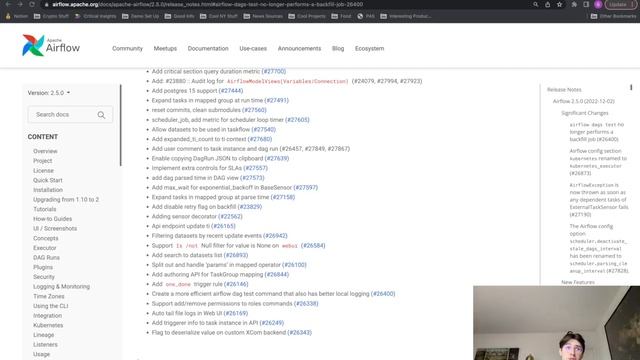Screen dimensions: 640x360
Task: Open Tutorials in sidebar
Action: click(x=44, y=209)
